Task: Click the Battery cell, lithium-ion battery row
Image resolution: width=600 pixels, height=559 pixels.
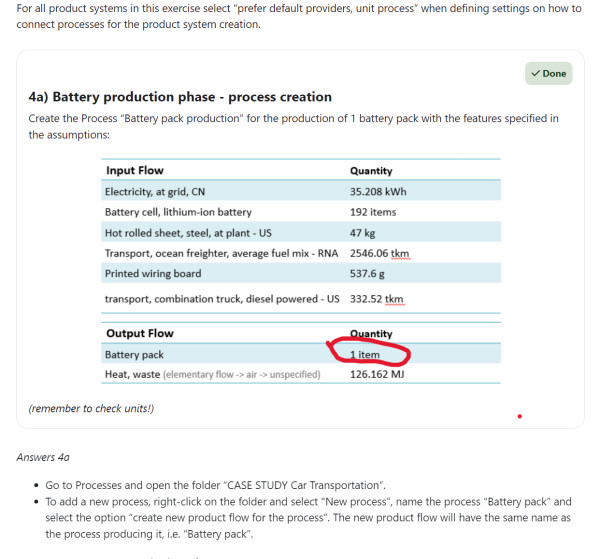Action: [178, 212]
